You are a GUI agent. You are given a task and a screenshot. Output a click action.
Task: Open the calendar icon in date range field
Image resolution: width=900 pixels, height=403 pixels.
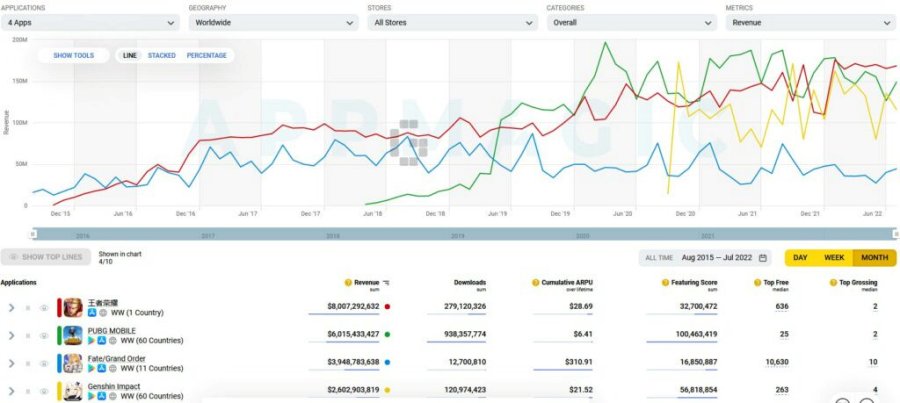coord(763,258)
